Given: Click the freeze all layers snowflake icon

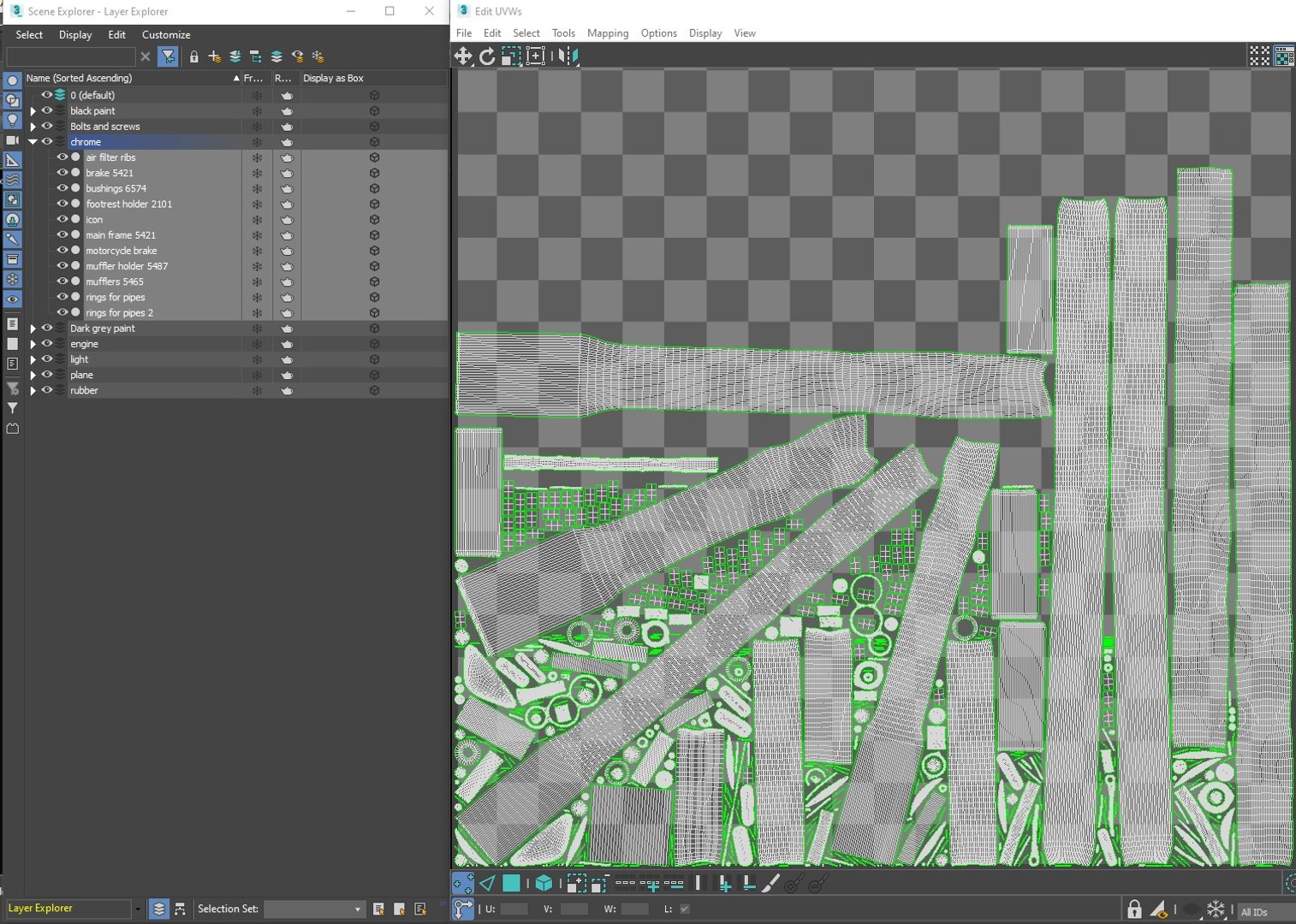Looking at the screenshot, I should pyautogui.click(x=318, y=56).
